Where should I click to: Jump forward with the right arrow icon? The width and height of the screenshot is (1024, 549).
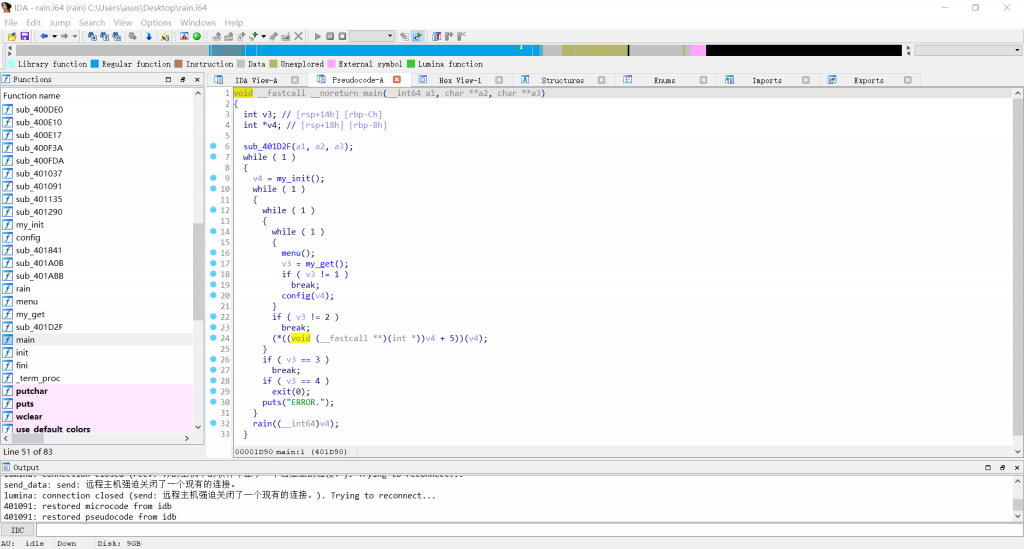(64, 37)
